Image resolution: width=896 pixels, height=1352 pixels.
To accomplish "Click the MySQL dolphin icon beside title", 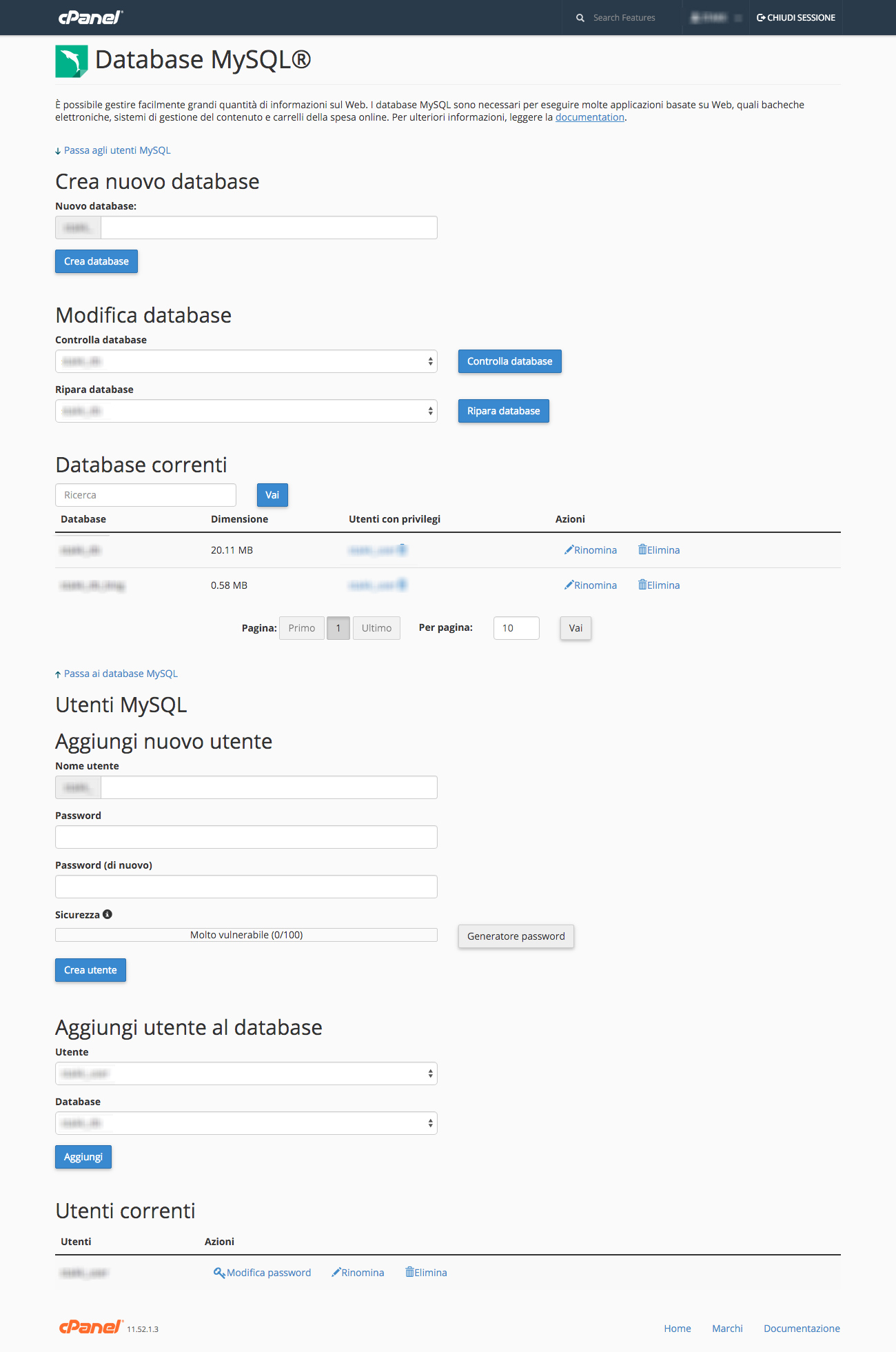I will [72, 61].
